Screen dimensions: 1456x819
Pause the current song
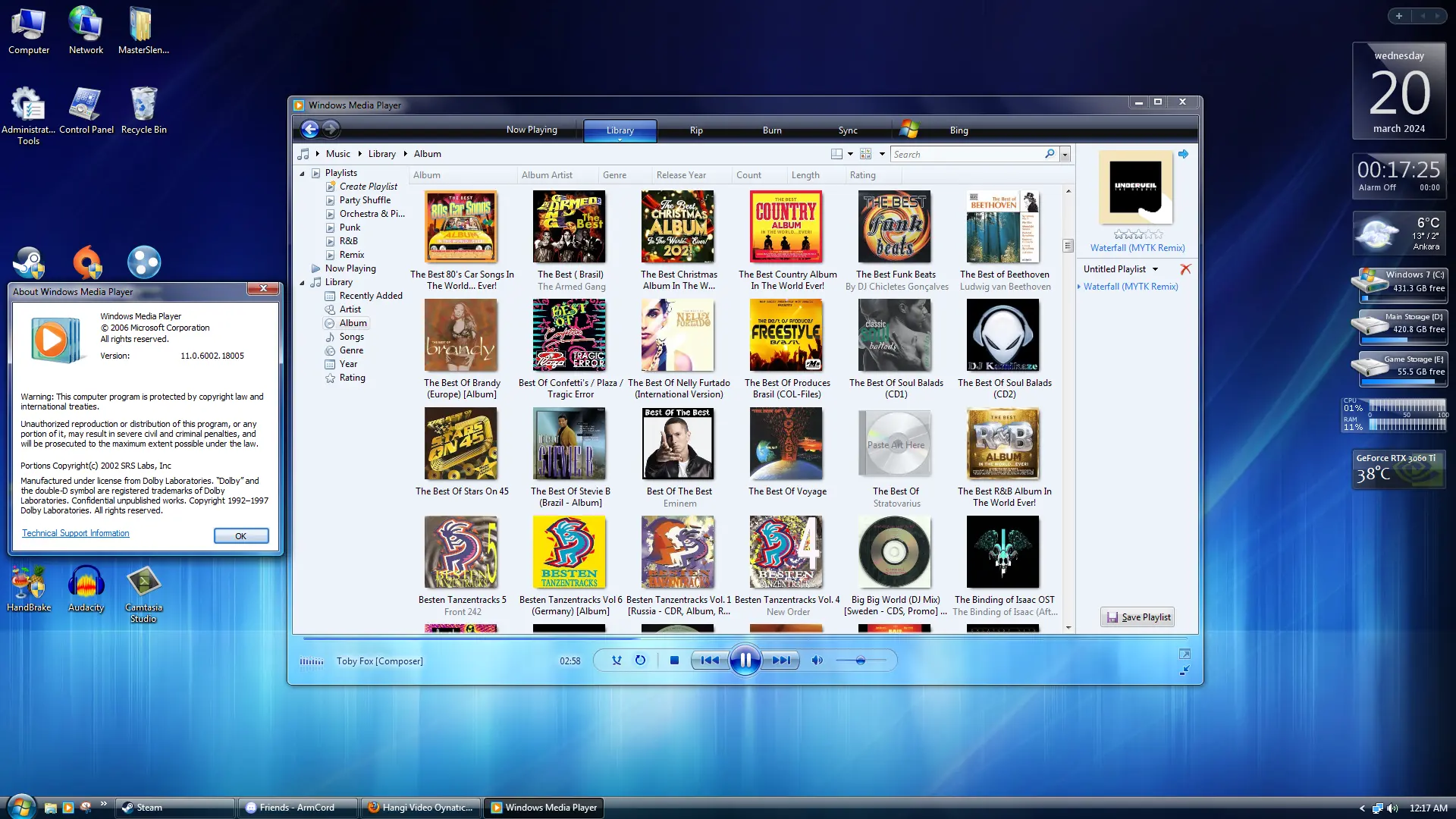pyautogui.click(x=745, y=661)
